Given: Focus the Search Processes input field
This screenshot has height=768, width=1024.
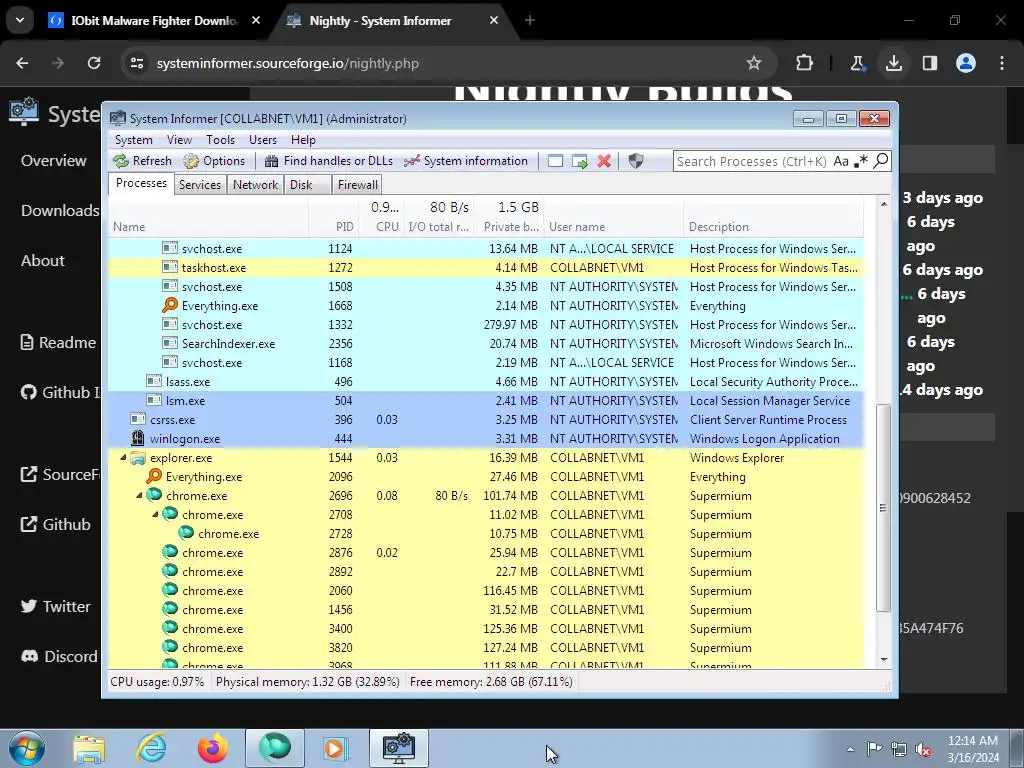Looking at the screenshot, I should point(752,161).
